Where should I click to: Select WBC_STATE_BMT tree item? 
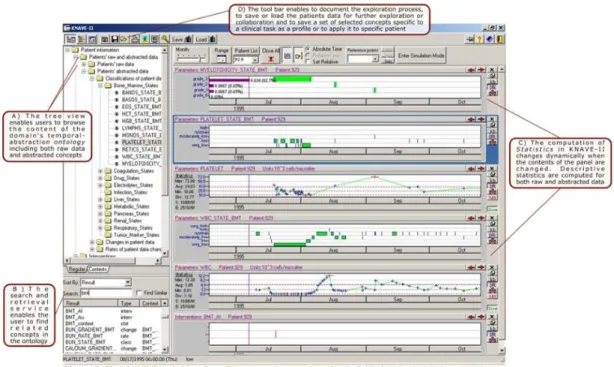[x=141, y=156]
